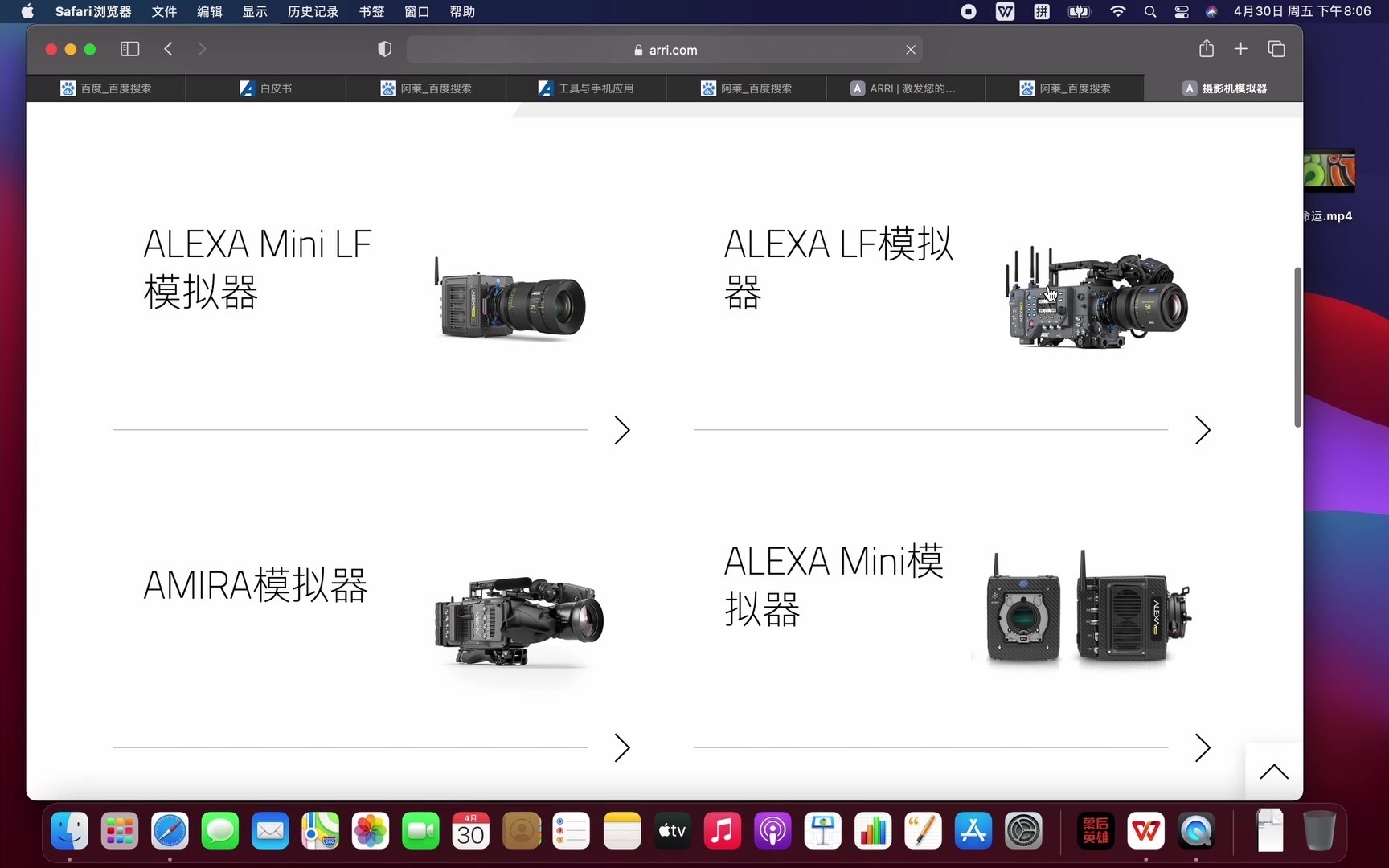
Task: Toggle the 拼 input source in menu bar
Action: tap(1042, 12)
